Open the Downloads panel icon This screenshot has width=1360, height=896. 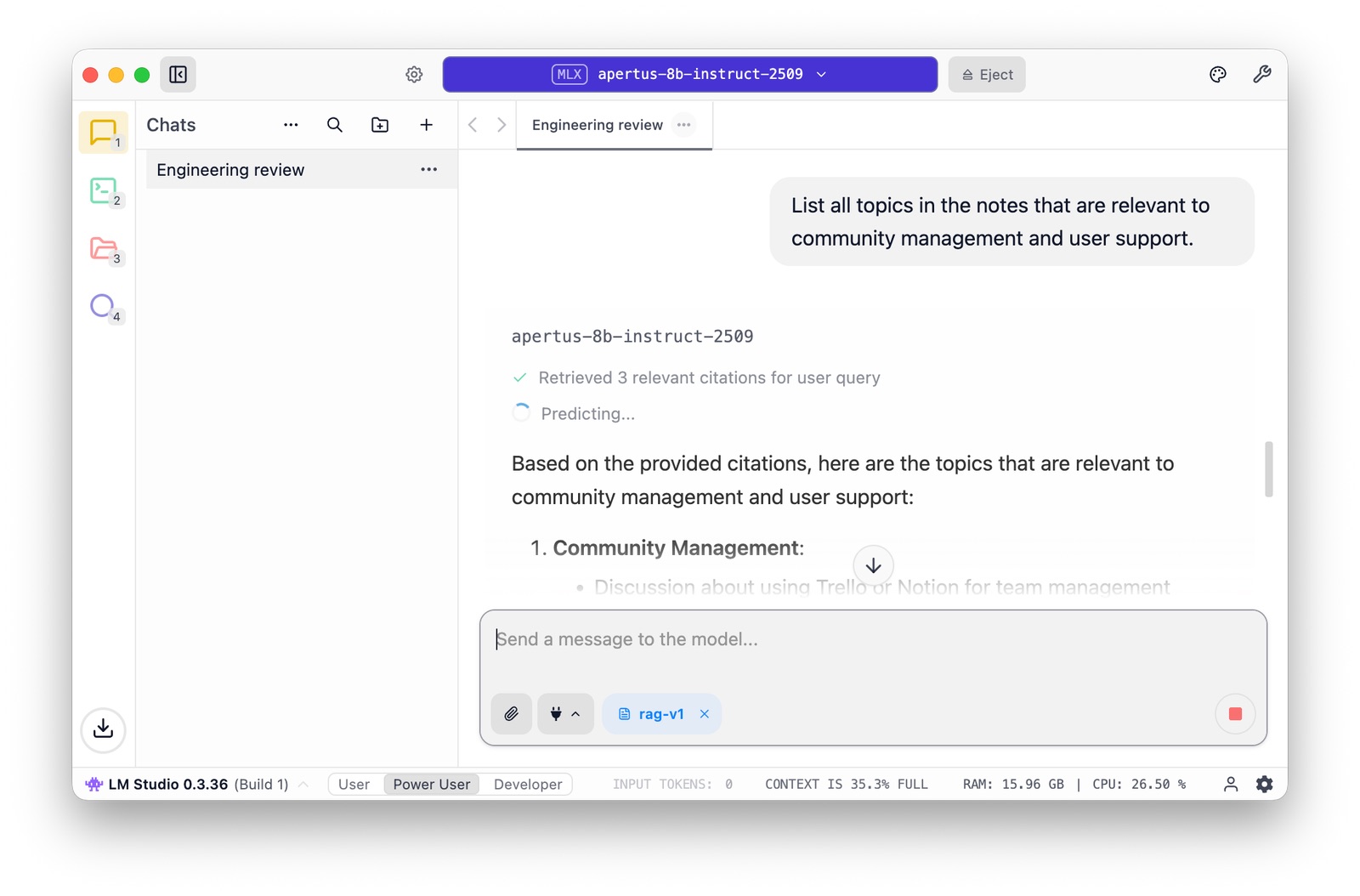103,729
